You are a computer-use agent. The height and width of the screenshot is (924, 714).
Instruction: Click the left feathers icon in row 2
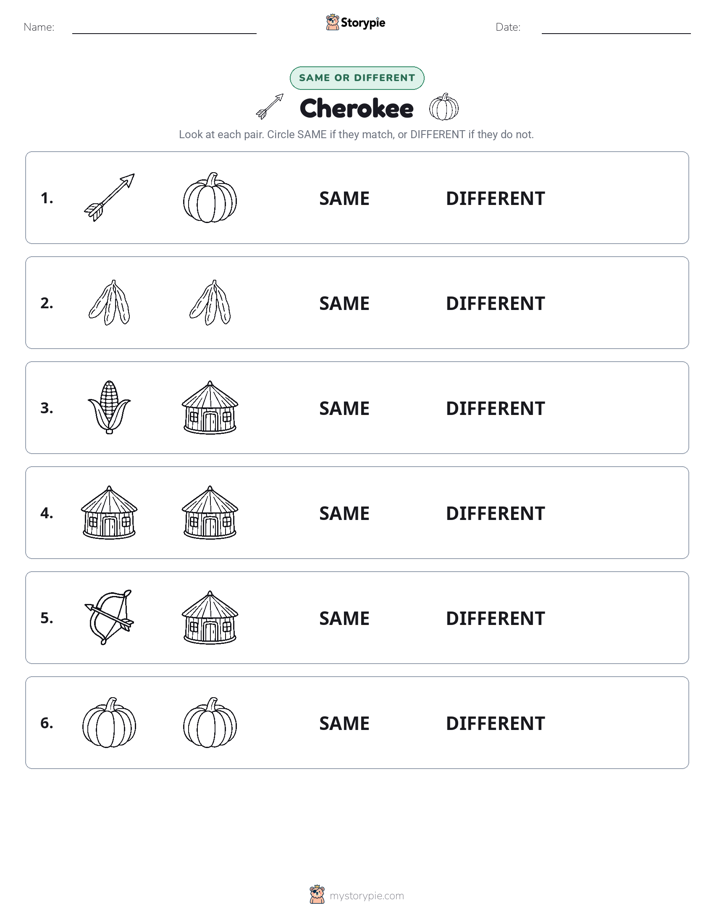point(109,302)
